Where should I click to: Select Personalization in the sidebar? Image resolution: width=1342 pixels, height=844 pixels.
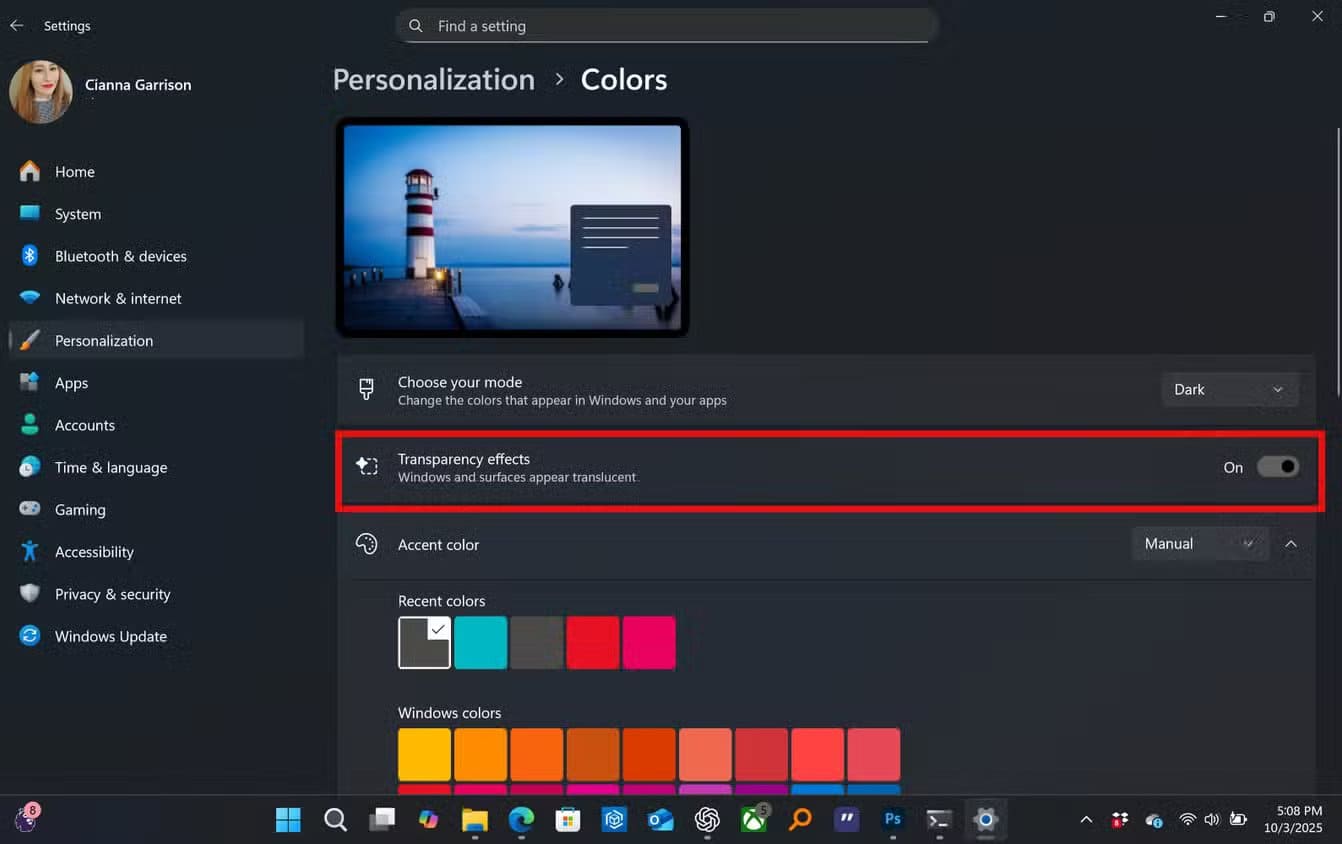156,340
